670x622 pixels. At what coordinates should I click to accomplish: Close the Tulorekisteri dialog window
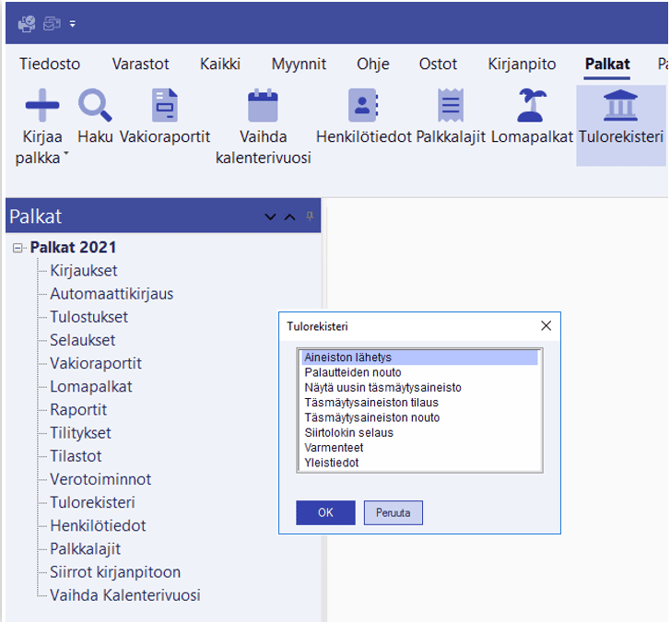546,326
